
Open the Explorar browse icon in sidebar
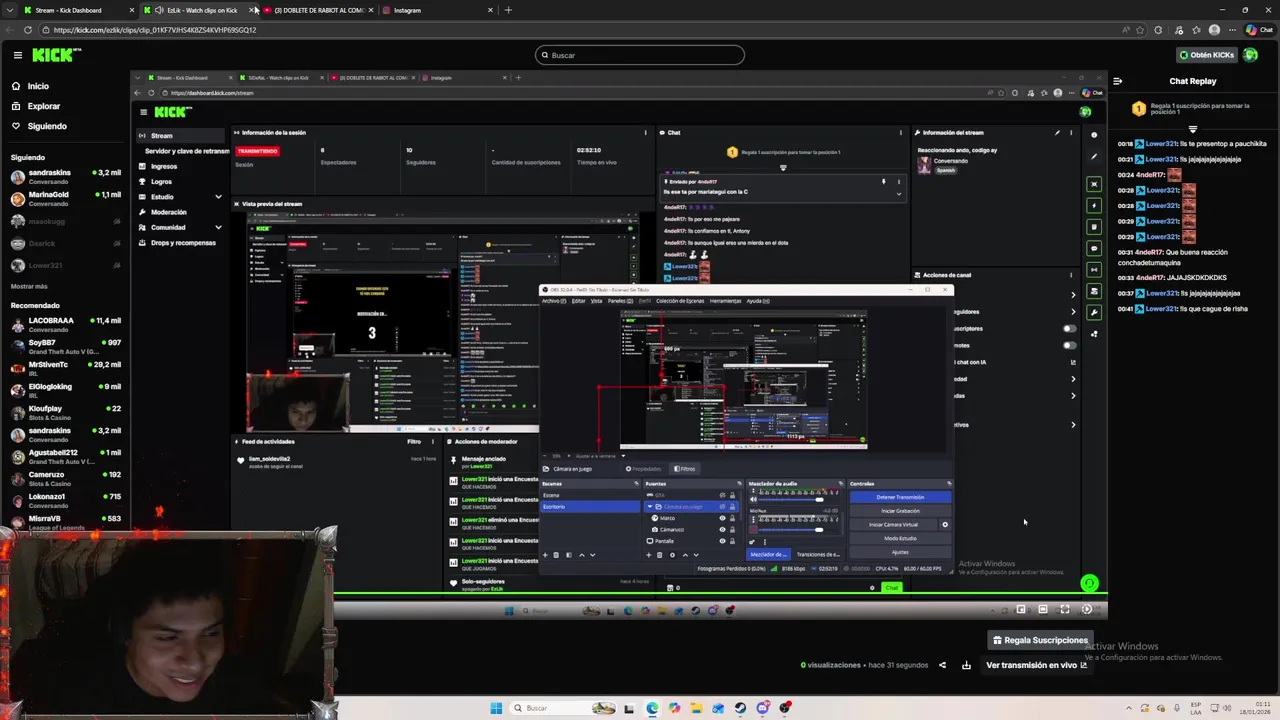click(x=16, y=106)
